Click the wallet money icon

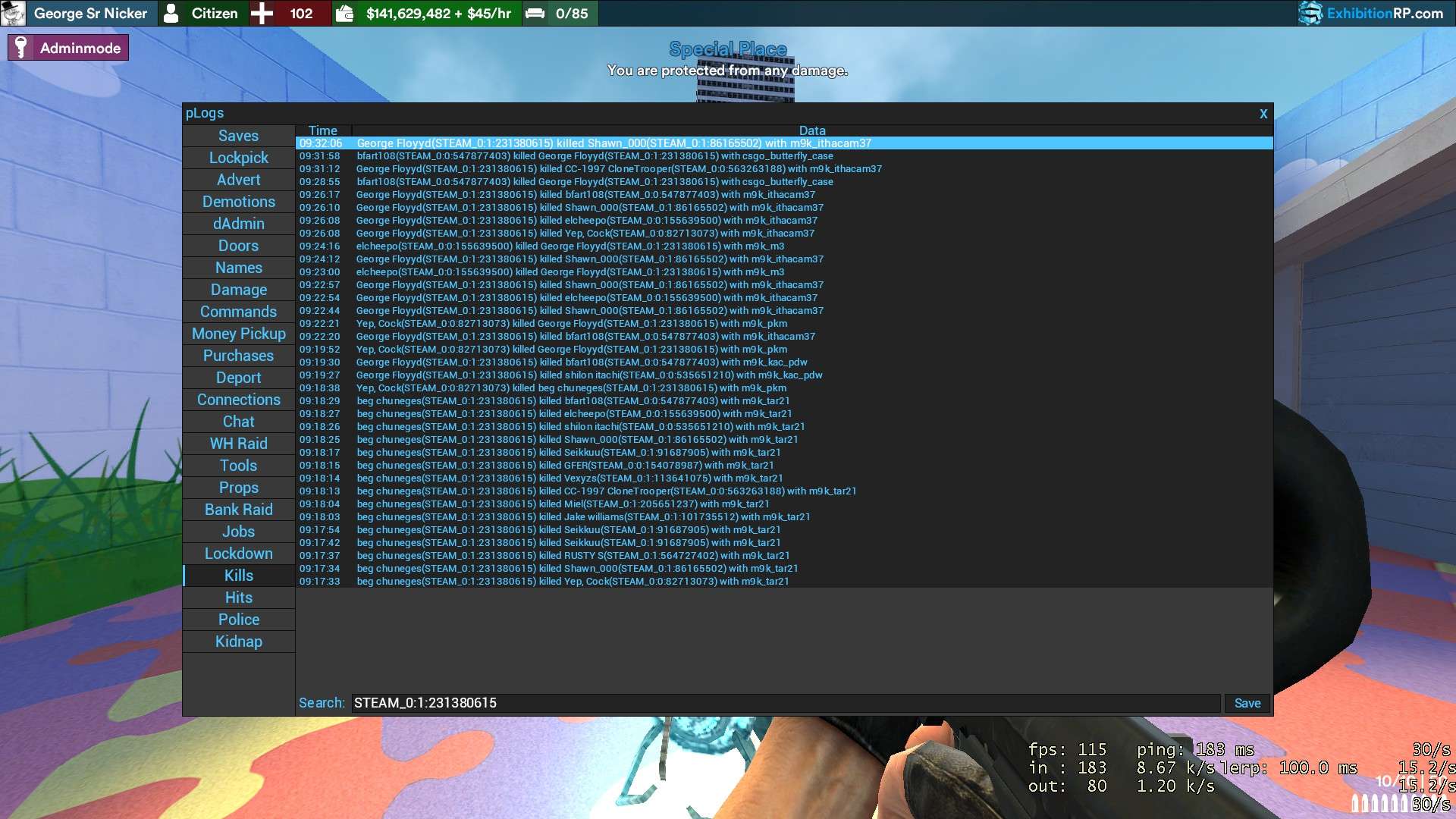pyautogui.click(x=345, y=13)
